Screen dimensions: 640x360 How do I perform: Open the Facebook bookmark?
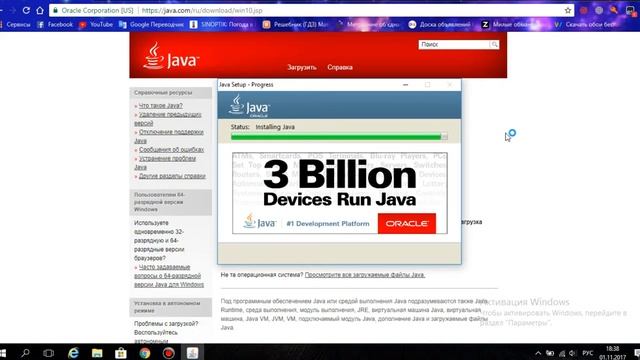[x=55, y=24]
